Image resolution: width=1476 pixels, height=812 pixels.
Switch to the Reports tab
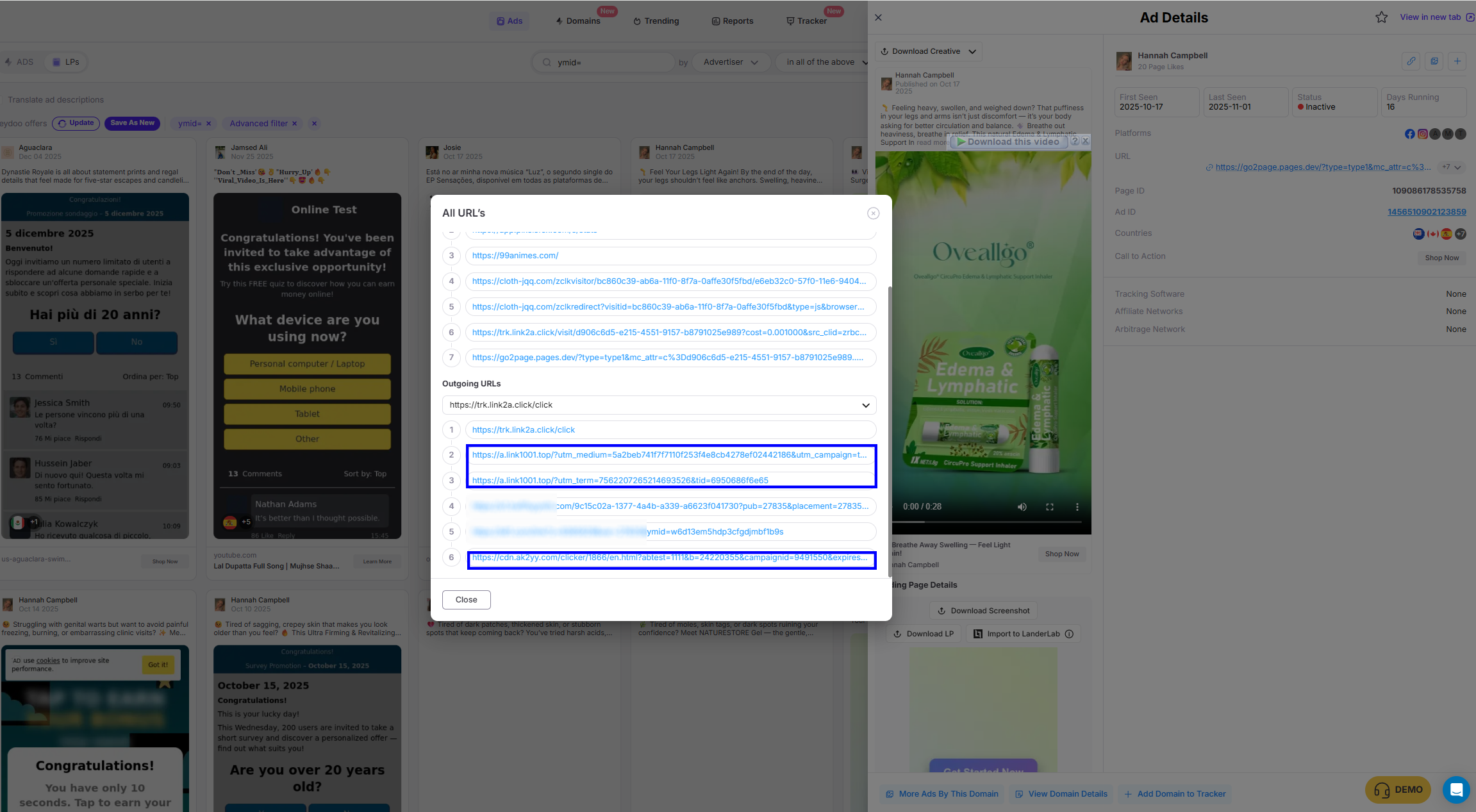click(733, 21)
